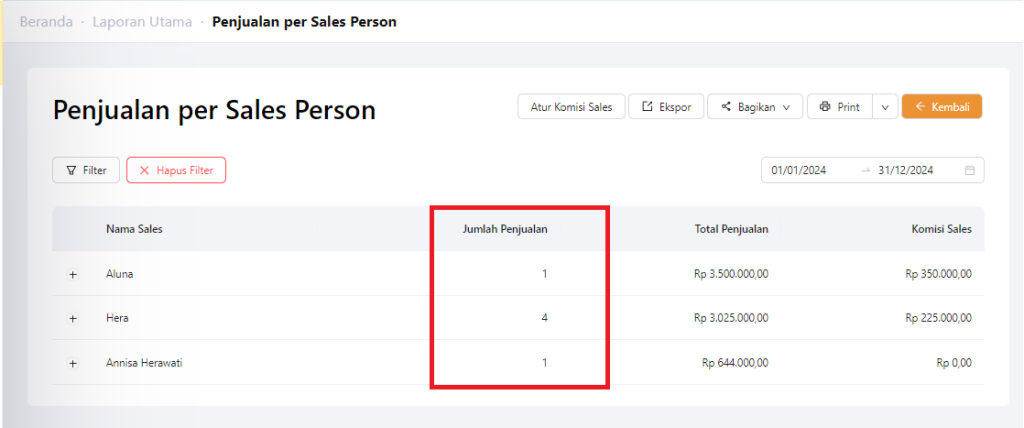Select the name Annisa Herawati
This screenshot has height=428, width=1024.
coord(144,363)
